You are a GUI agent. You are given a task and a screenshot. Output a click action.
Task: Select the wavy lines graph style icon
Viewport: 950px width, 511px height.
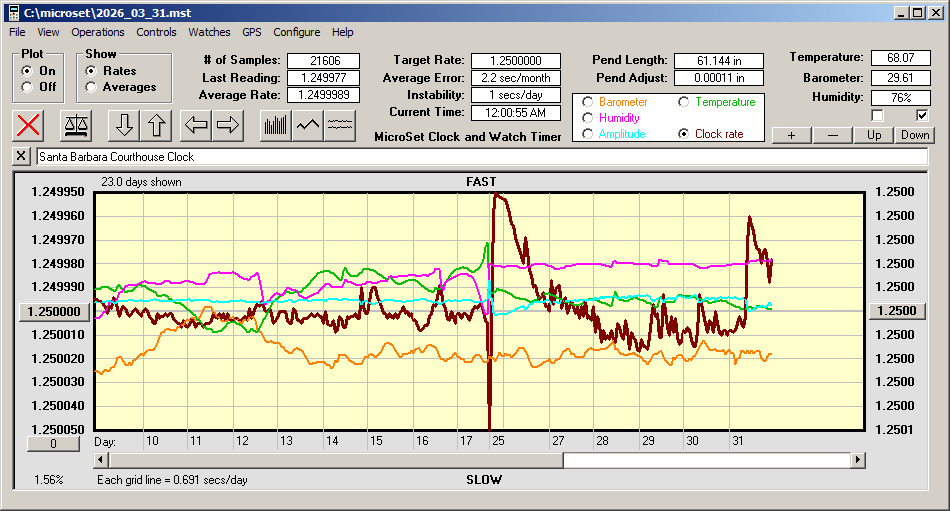click(341, 125)
